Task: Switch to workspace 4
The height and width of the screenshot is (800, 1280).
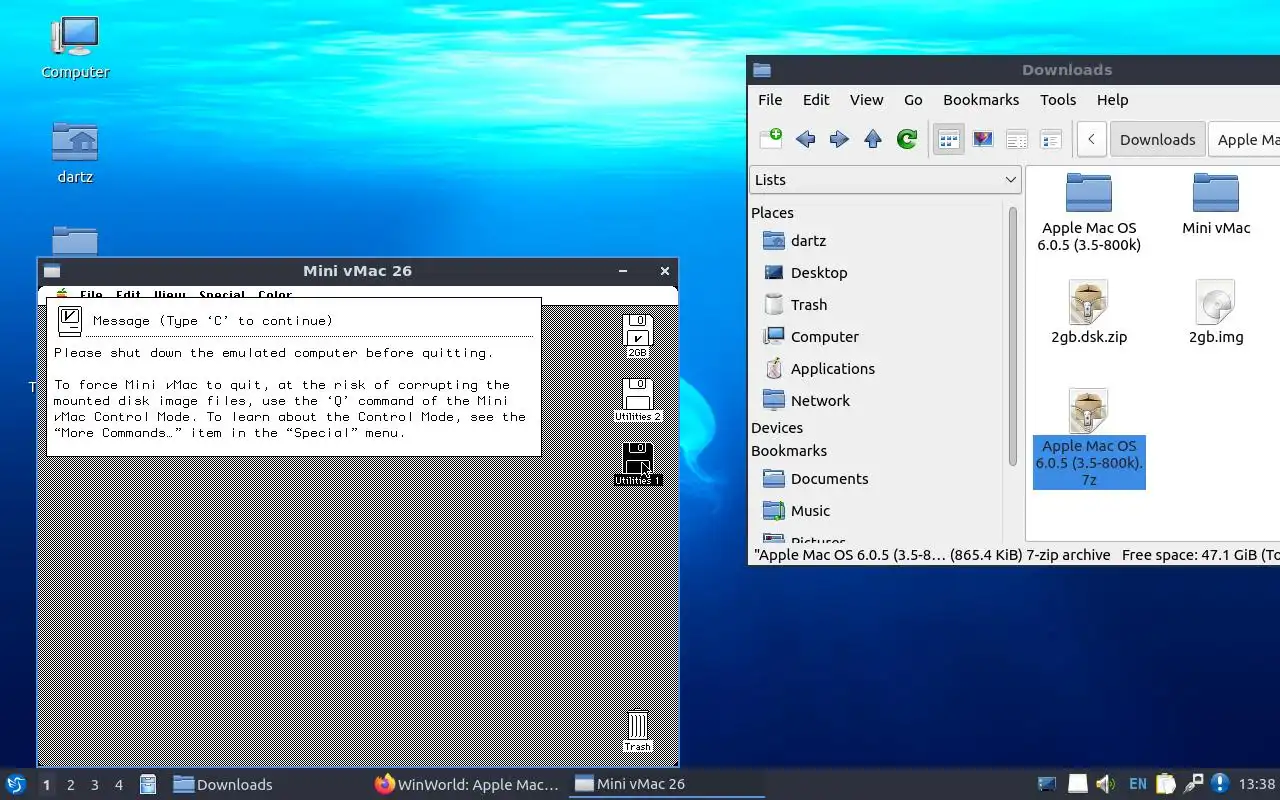Action: pyautogui.click(x=118, y=785)
